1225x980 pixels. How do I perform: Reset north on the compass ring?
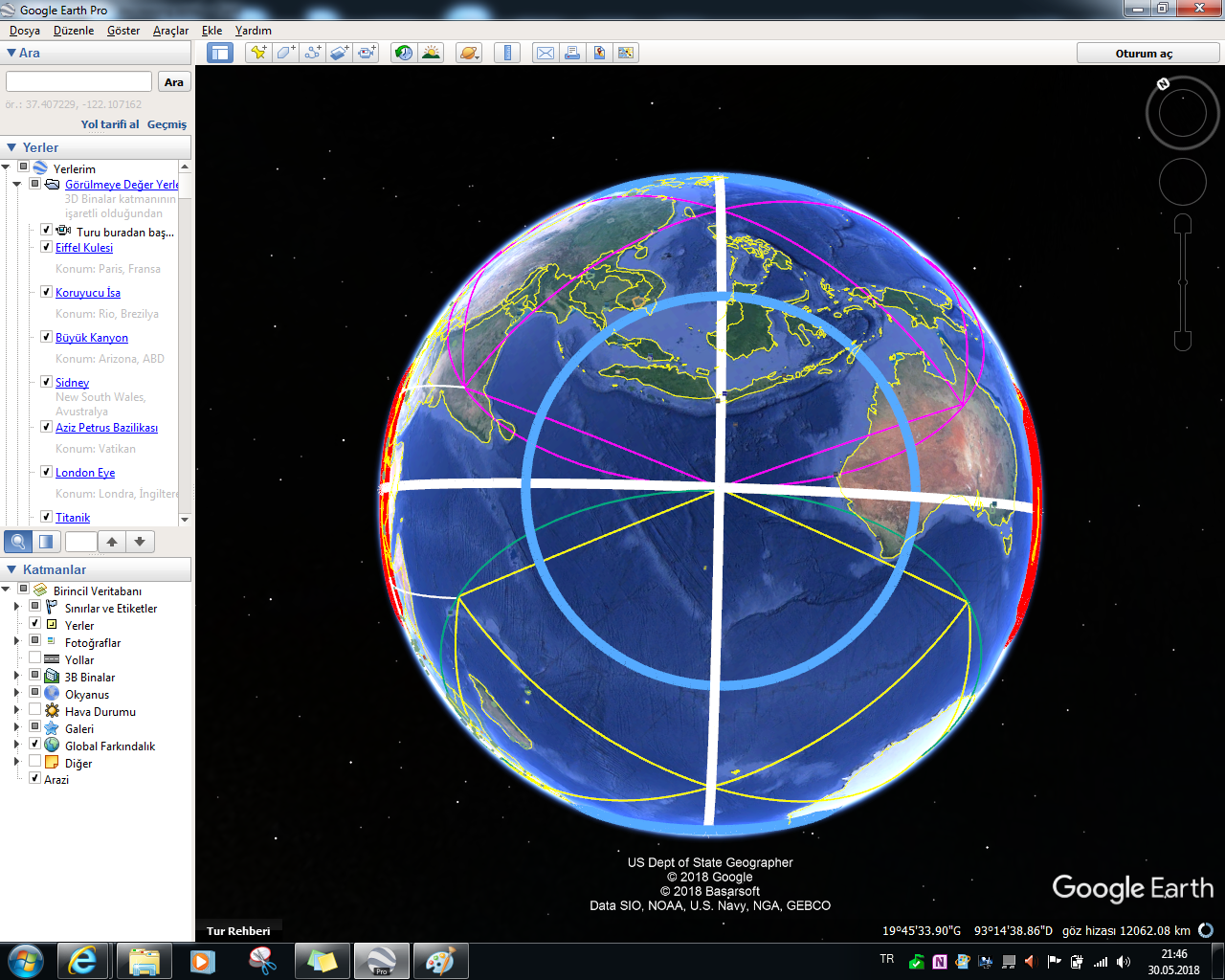pyautogui.click(x=1163, y=84)
